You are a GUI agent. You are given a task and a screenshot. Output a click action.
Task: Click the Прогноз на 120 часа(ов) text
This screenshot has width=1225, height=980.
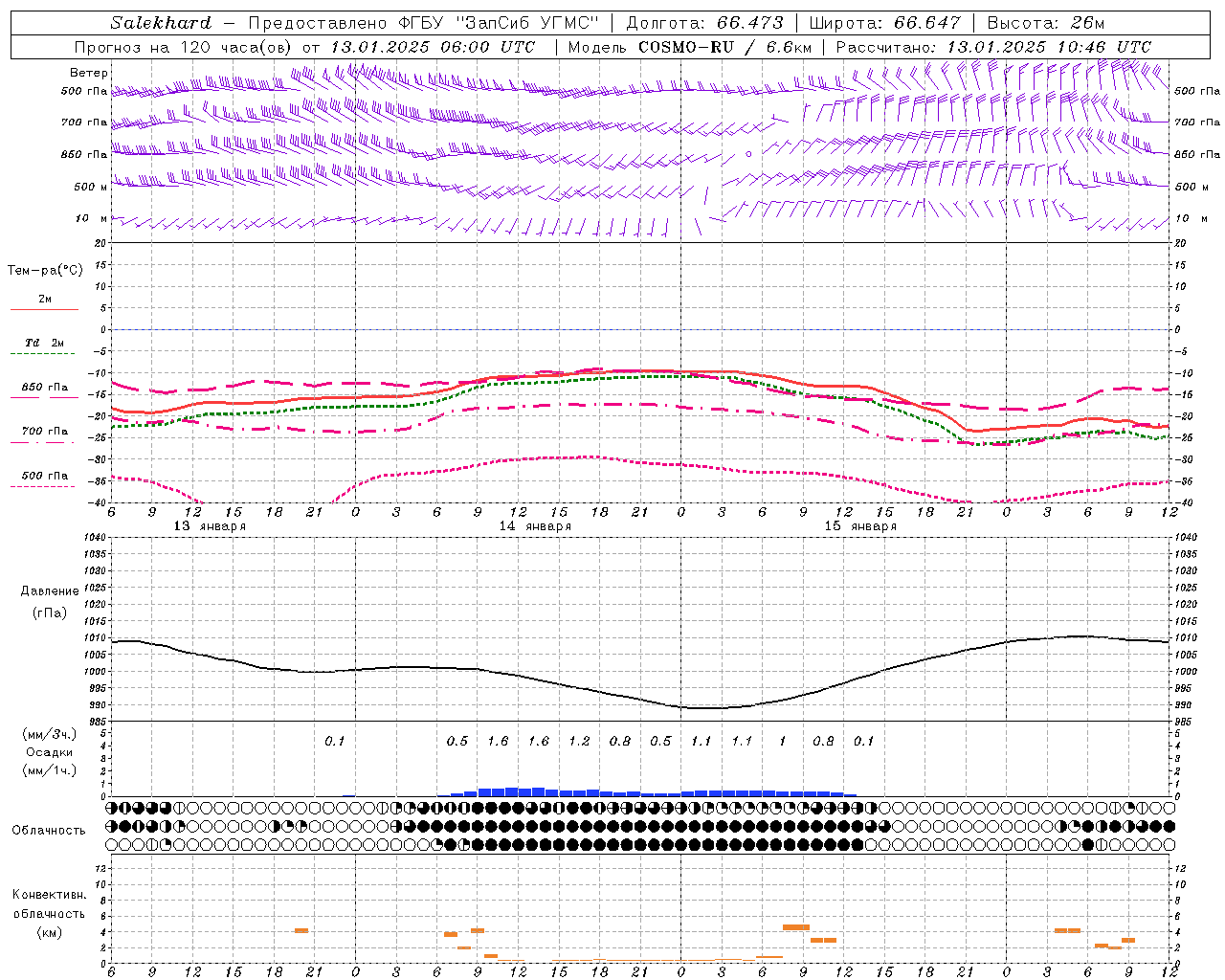point(184,47)
